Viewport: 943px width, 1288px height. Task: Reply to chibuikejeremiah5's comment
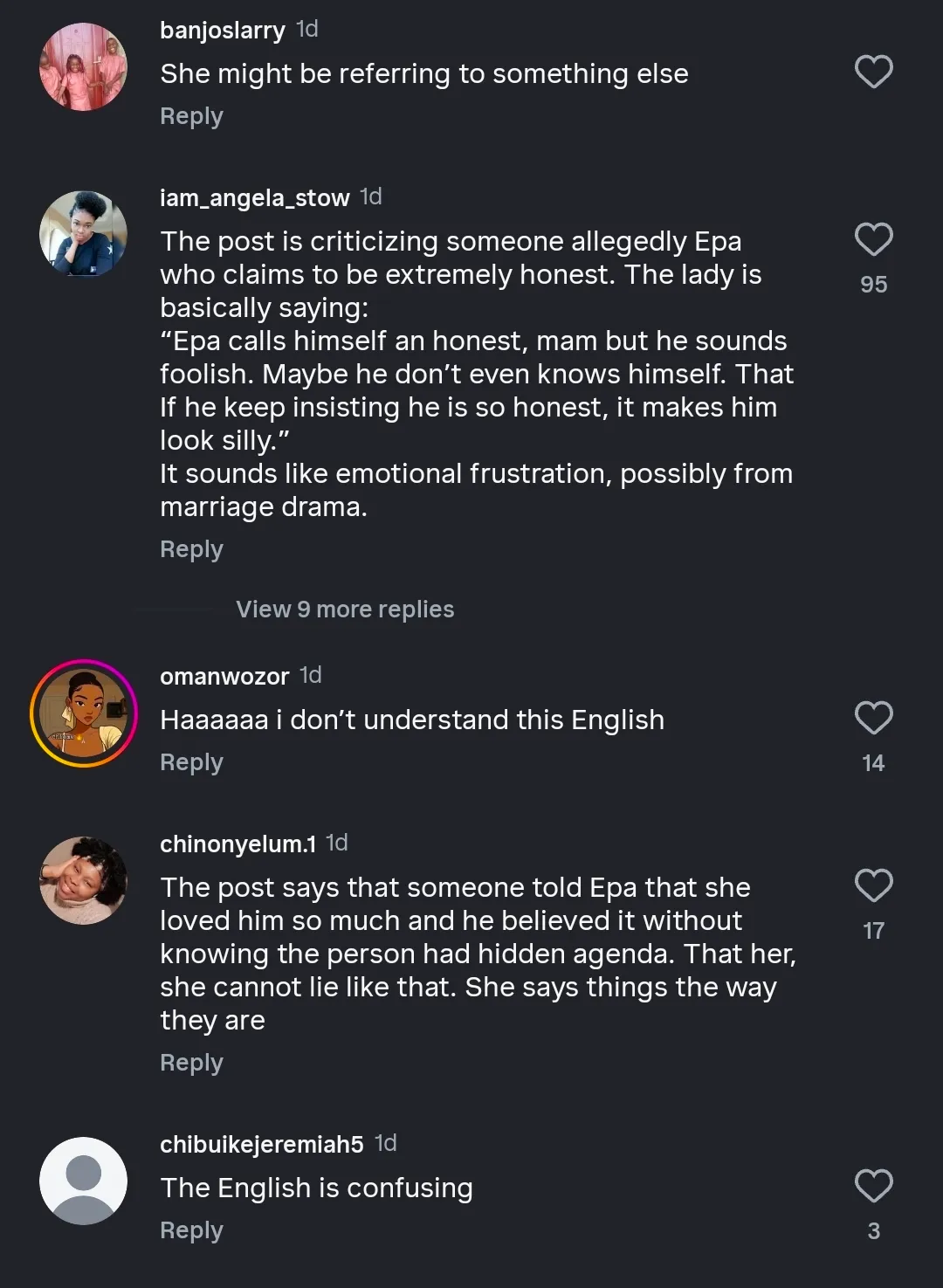pos(191,1230)
